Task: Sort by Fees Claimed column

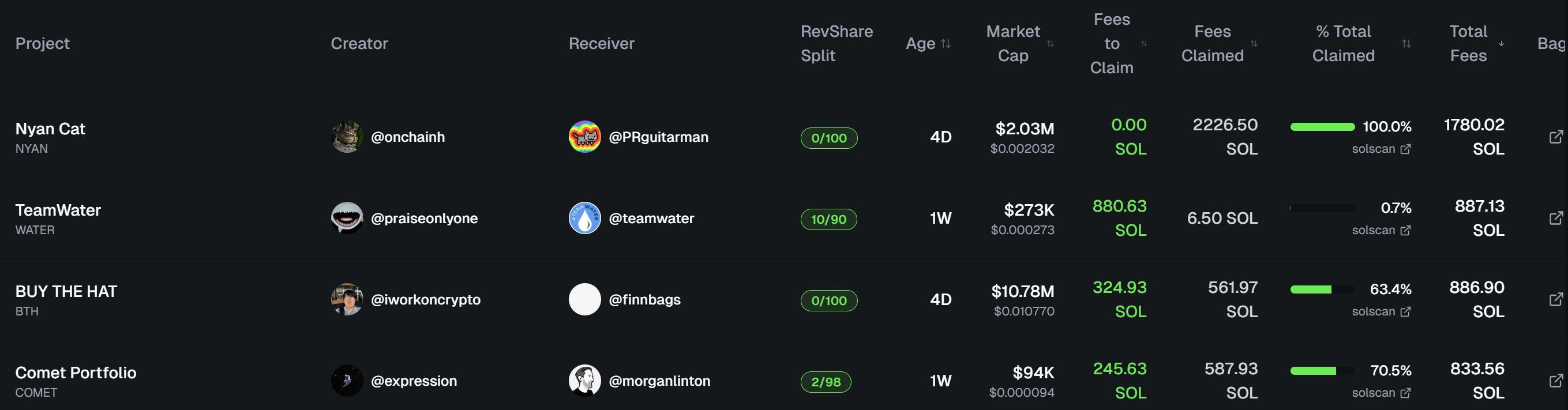Action: (x=1254, y=44)
